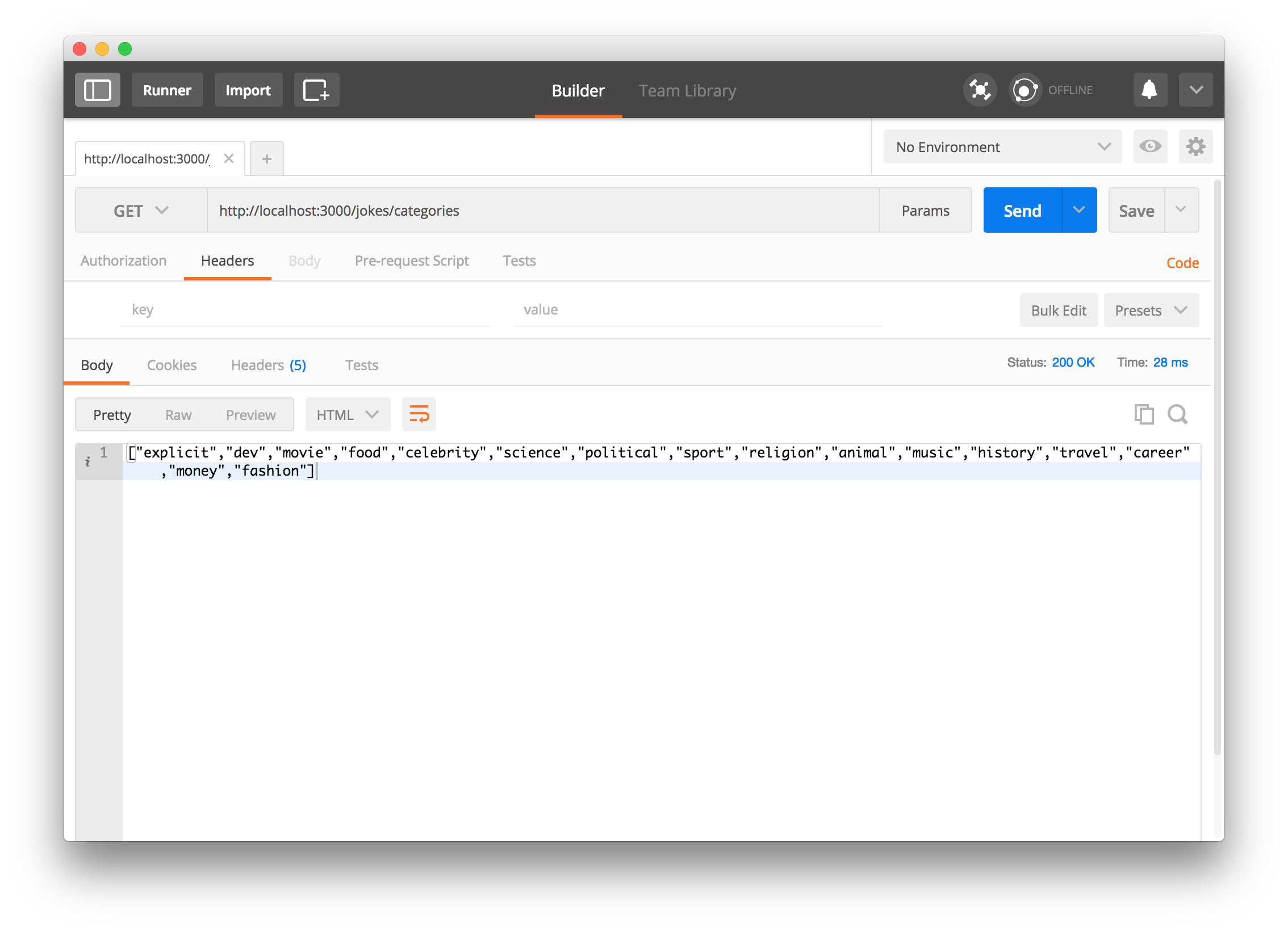Open the HTML response format dropdown

[348, 415]
